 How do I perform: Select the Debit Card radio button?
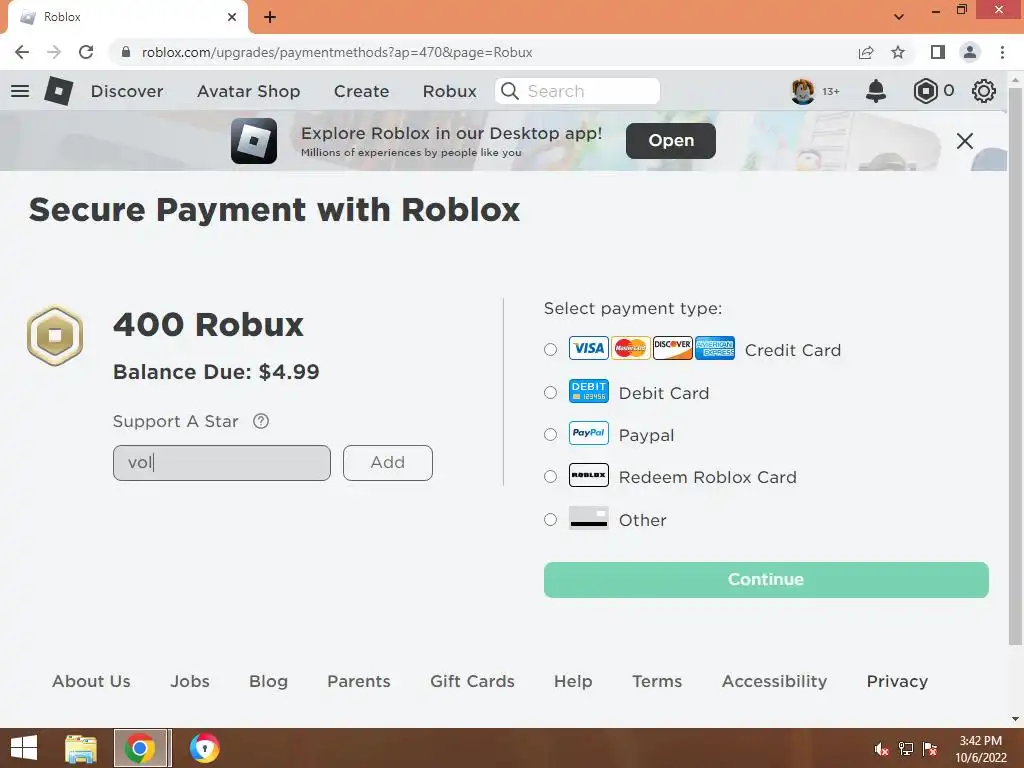pos(551,392)
